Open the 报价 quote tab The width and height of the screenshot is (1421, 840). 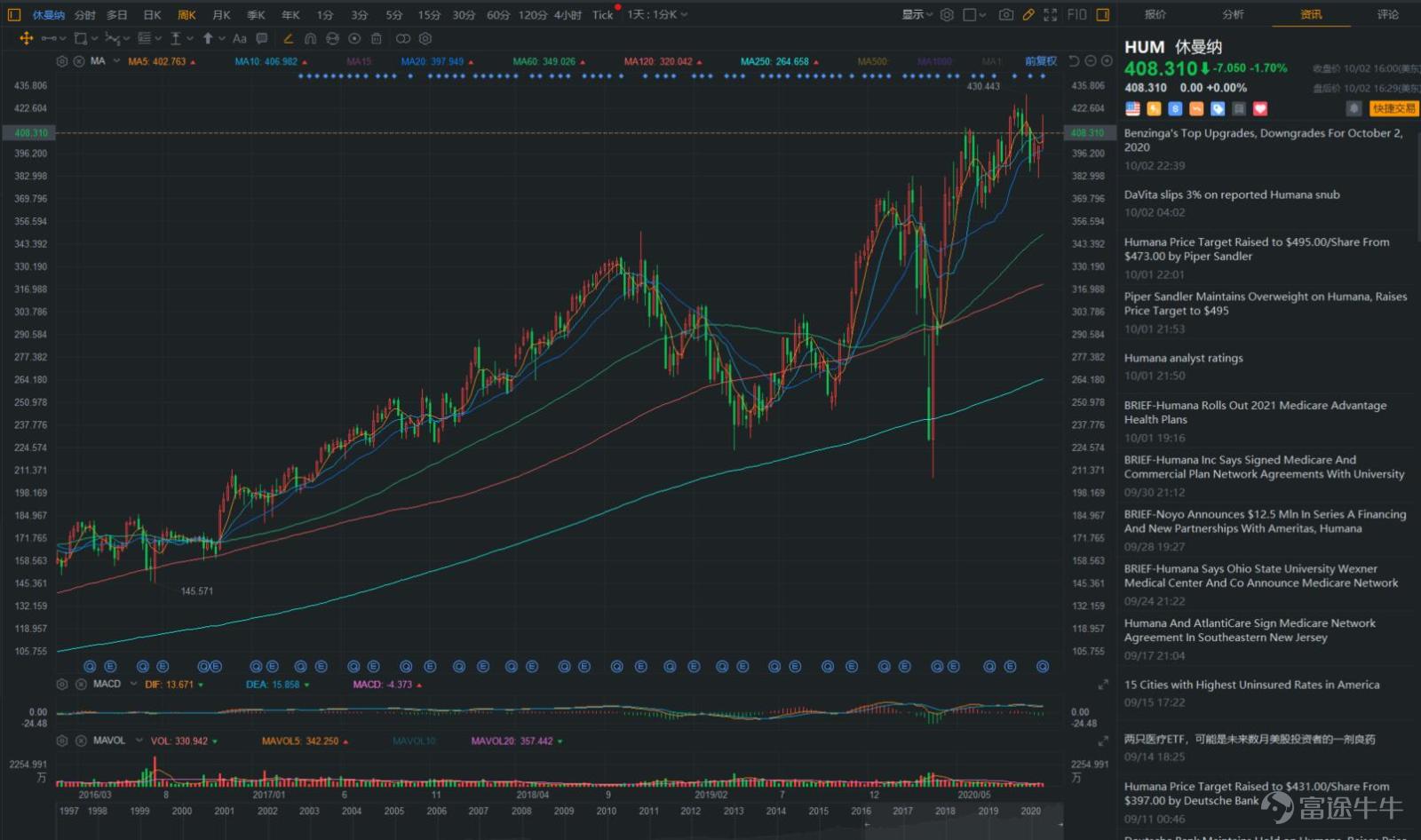1155,14
